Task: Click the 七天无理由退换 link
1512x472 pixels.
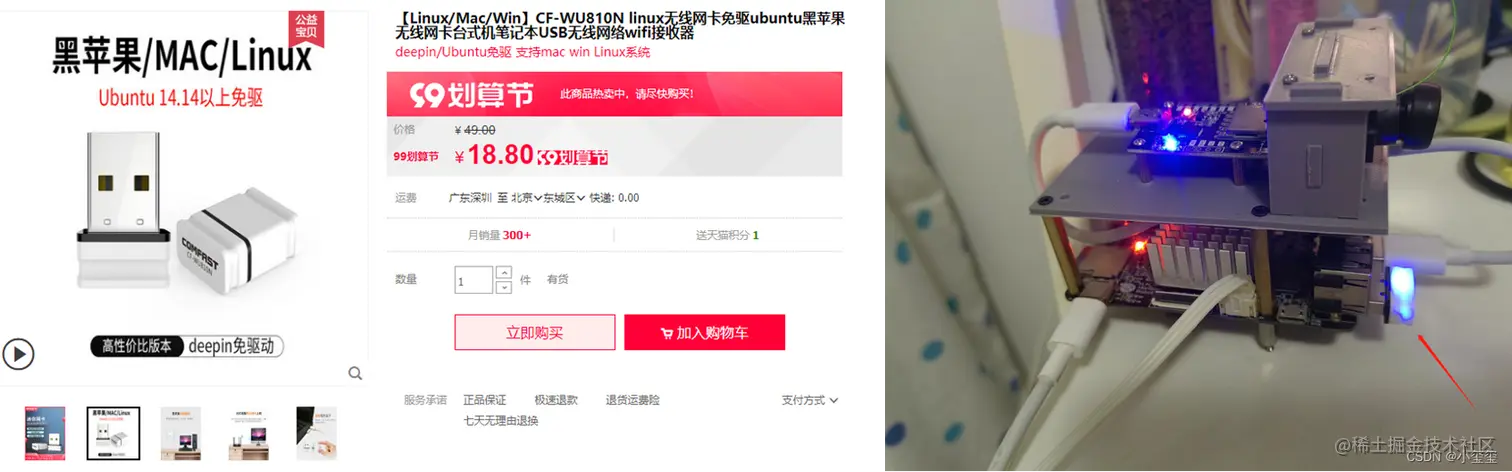Action: [501, 421]
